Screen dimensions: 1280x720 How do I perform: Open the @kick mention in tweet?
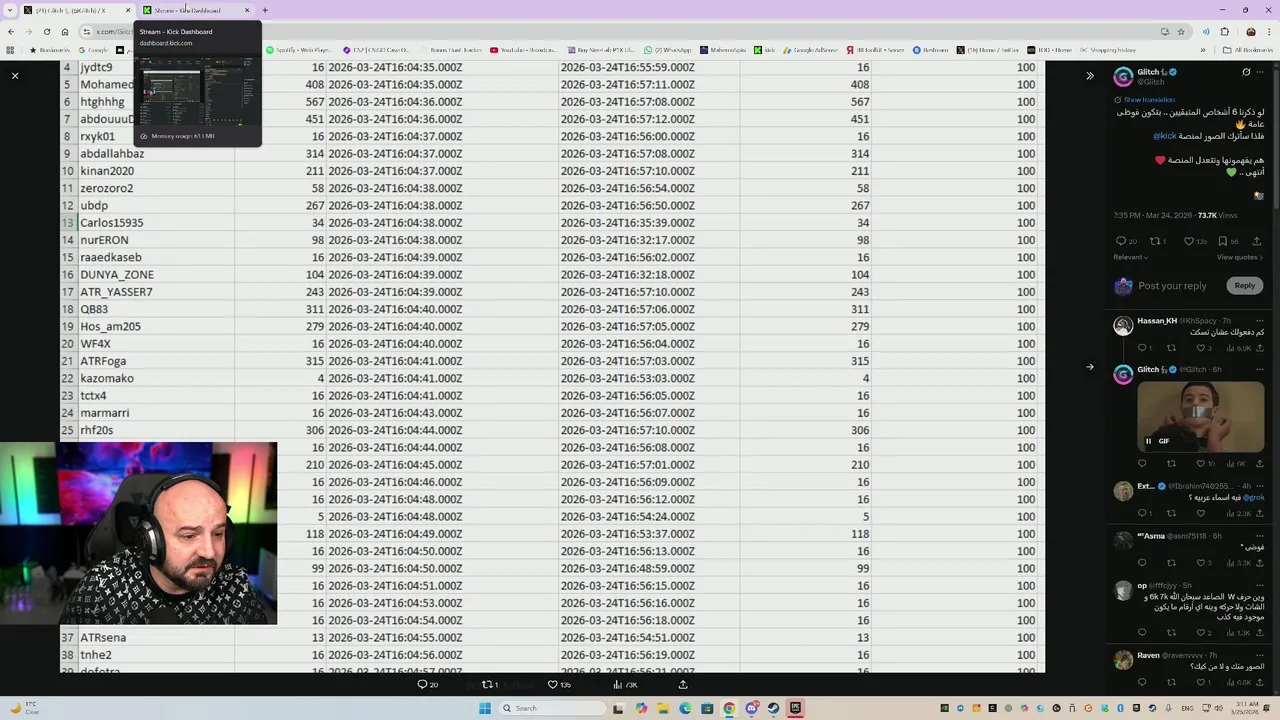pos(1165,136)
